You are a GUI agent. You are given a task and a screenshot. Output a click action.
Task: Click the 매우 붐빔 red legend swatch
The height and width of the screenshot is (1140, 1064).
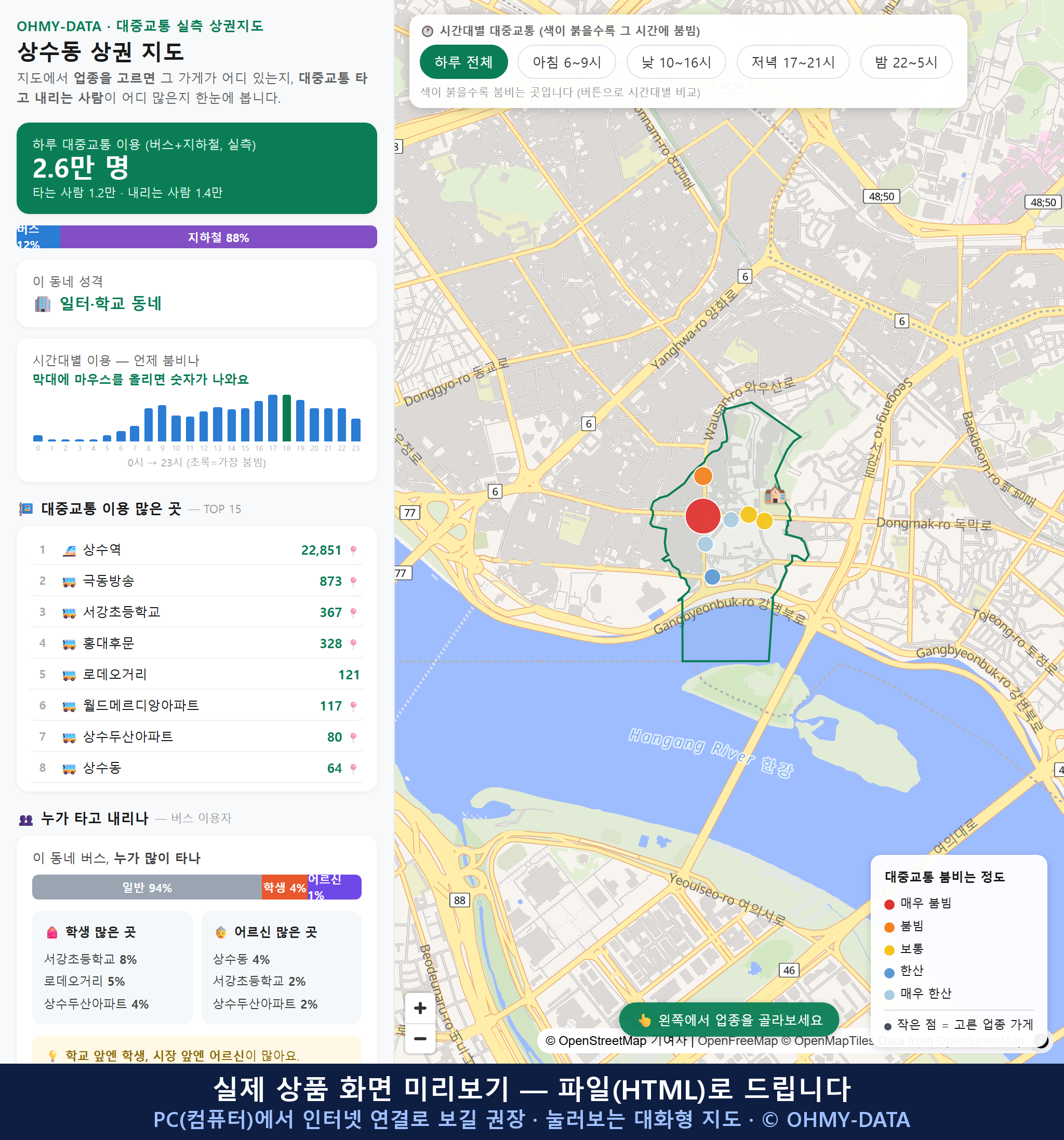pos(889,904)
